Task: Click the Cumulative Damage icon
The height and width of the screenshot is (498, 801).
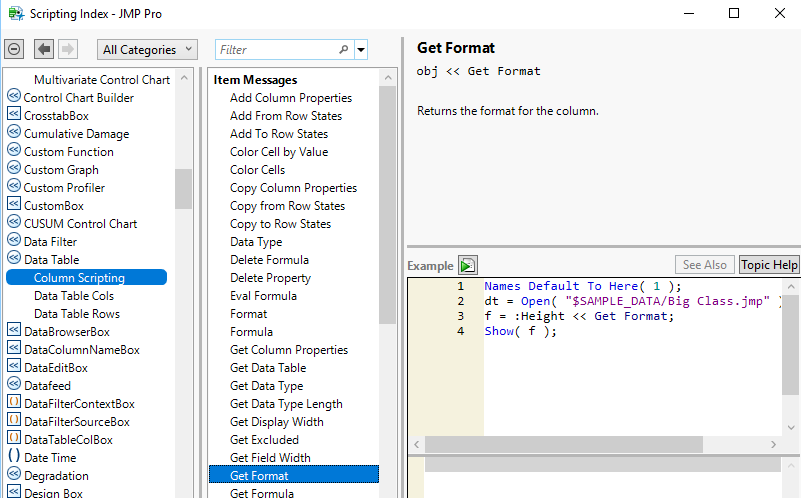Action: pyautogui.click(x=14, y=132)
